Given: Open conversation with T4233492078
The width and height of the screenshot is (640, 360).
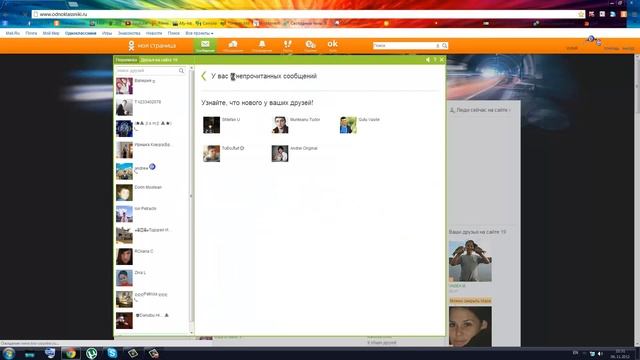Looking at the screenshot, I should coord(151,107).
